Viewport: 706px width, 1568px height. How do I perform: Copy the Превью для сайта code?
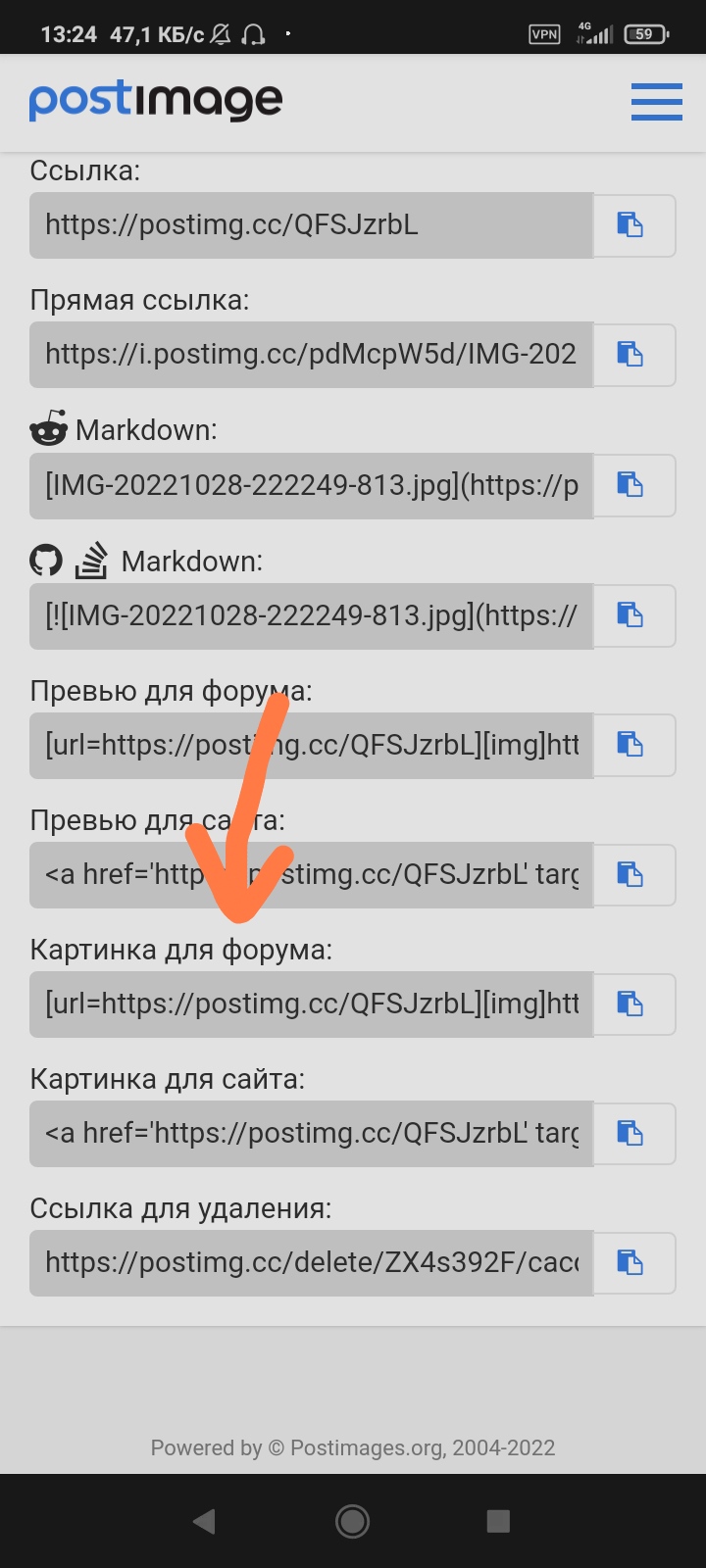click(634, 874)
